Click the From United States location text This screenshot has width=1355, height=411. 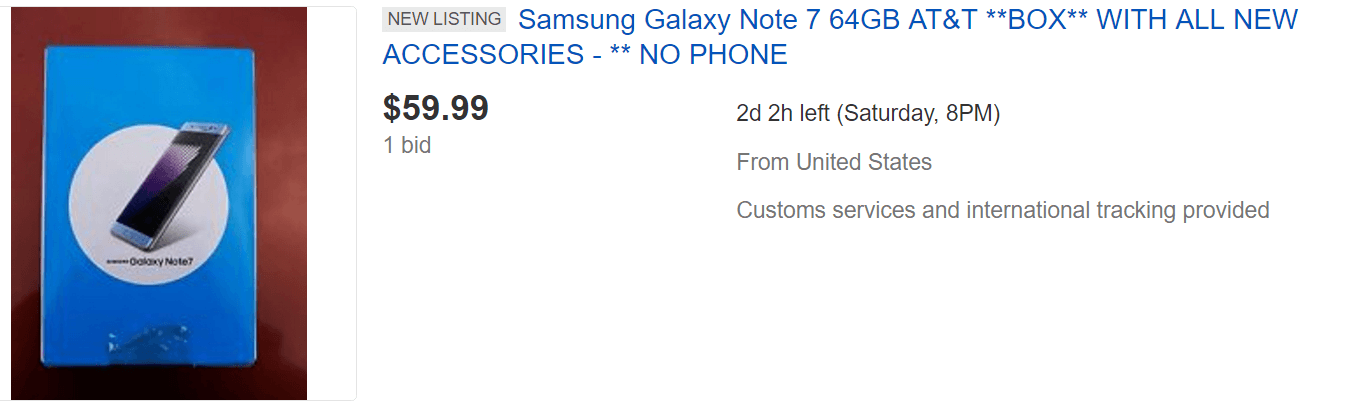834,162
